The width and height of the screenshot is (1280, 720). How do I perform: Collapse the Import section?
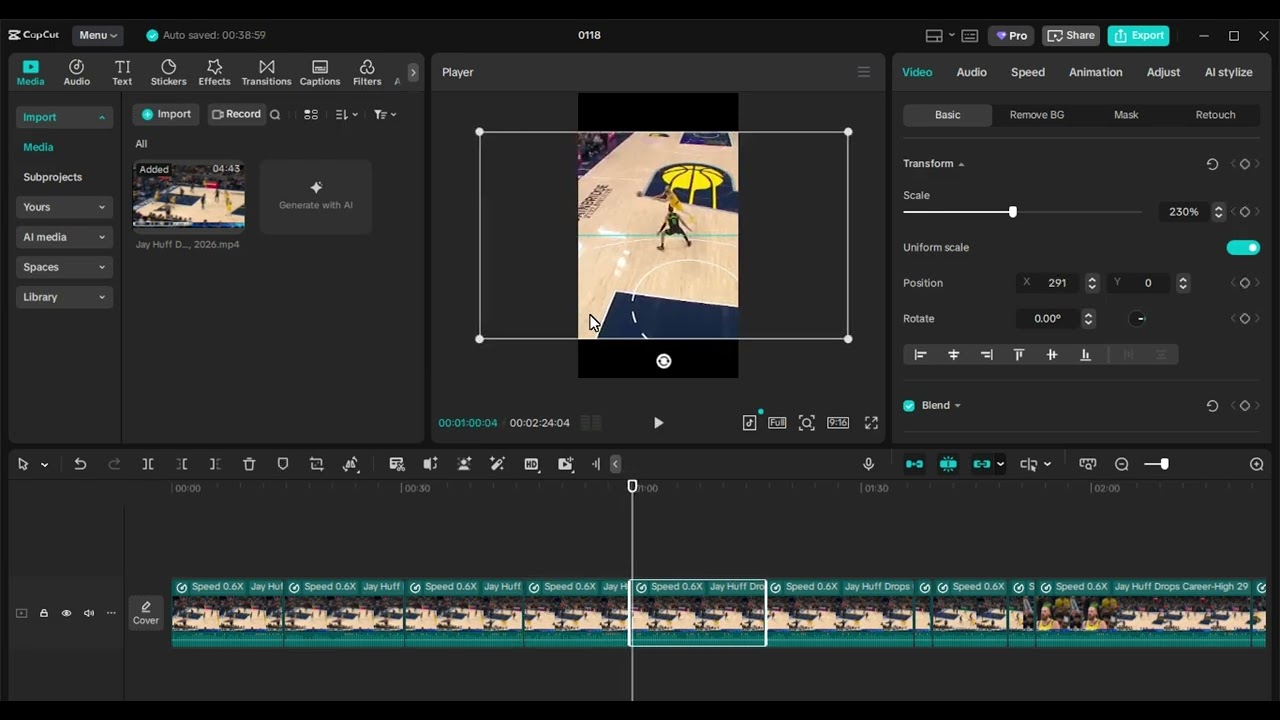click(64, 117)
